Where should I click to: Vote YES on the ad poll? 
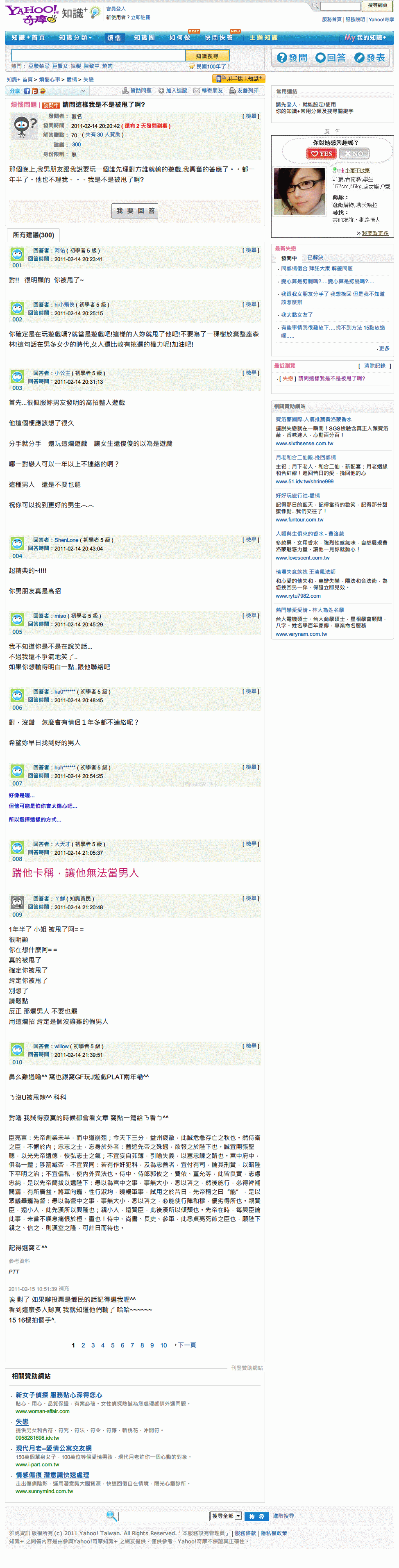[x=321, y=153]
